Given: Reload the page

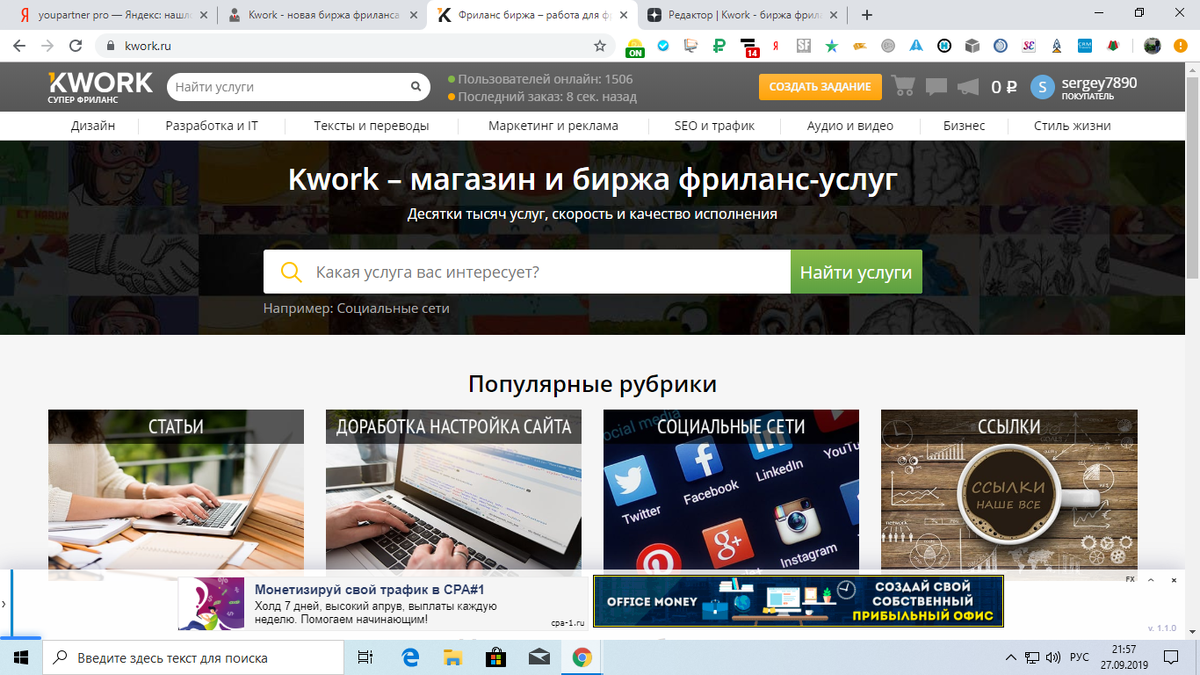Looking at the screenshot, I should (x=76, y=46).
